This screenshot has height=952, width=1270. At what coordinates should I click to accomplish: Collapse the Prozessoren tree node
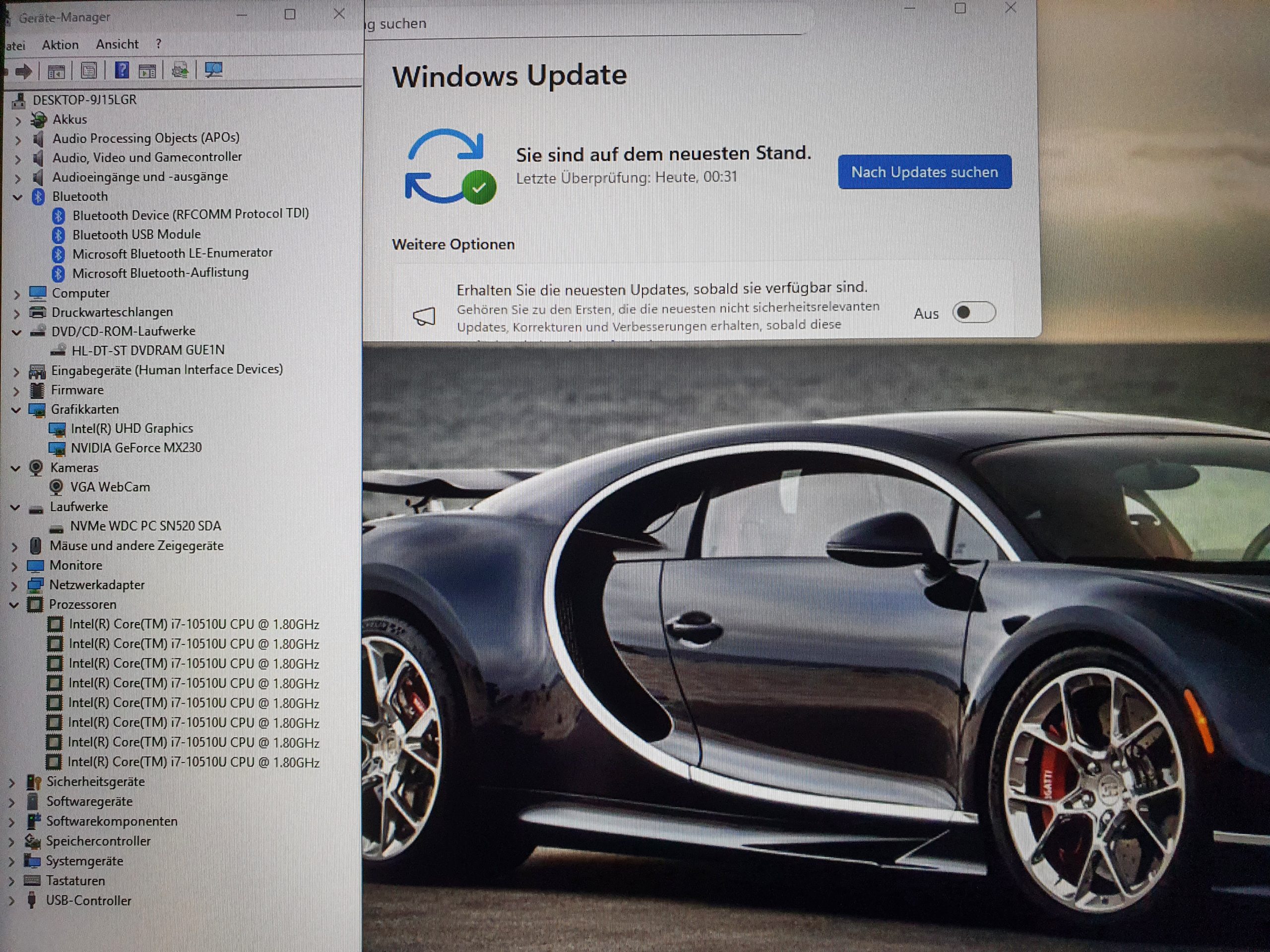coord(14,604)
